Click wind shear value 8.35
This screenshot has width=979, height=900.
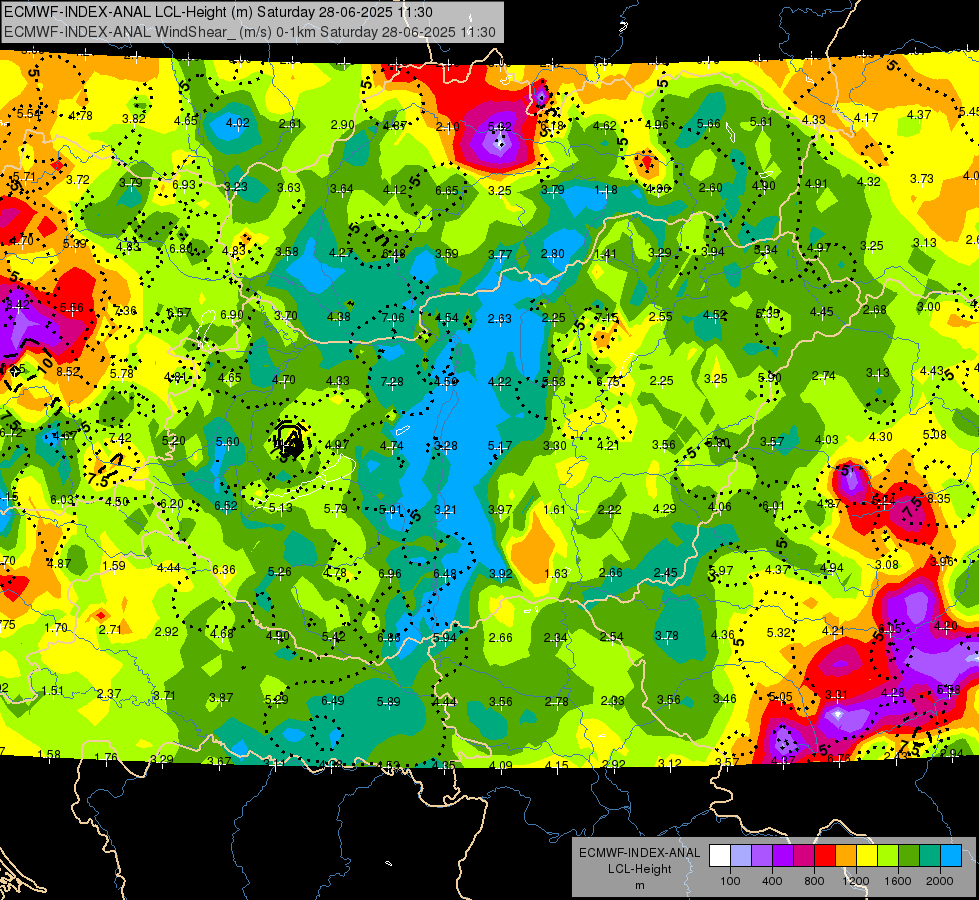(x=939, y=498)
